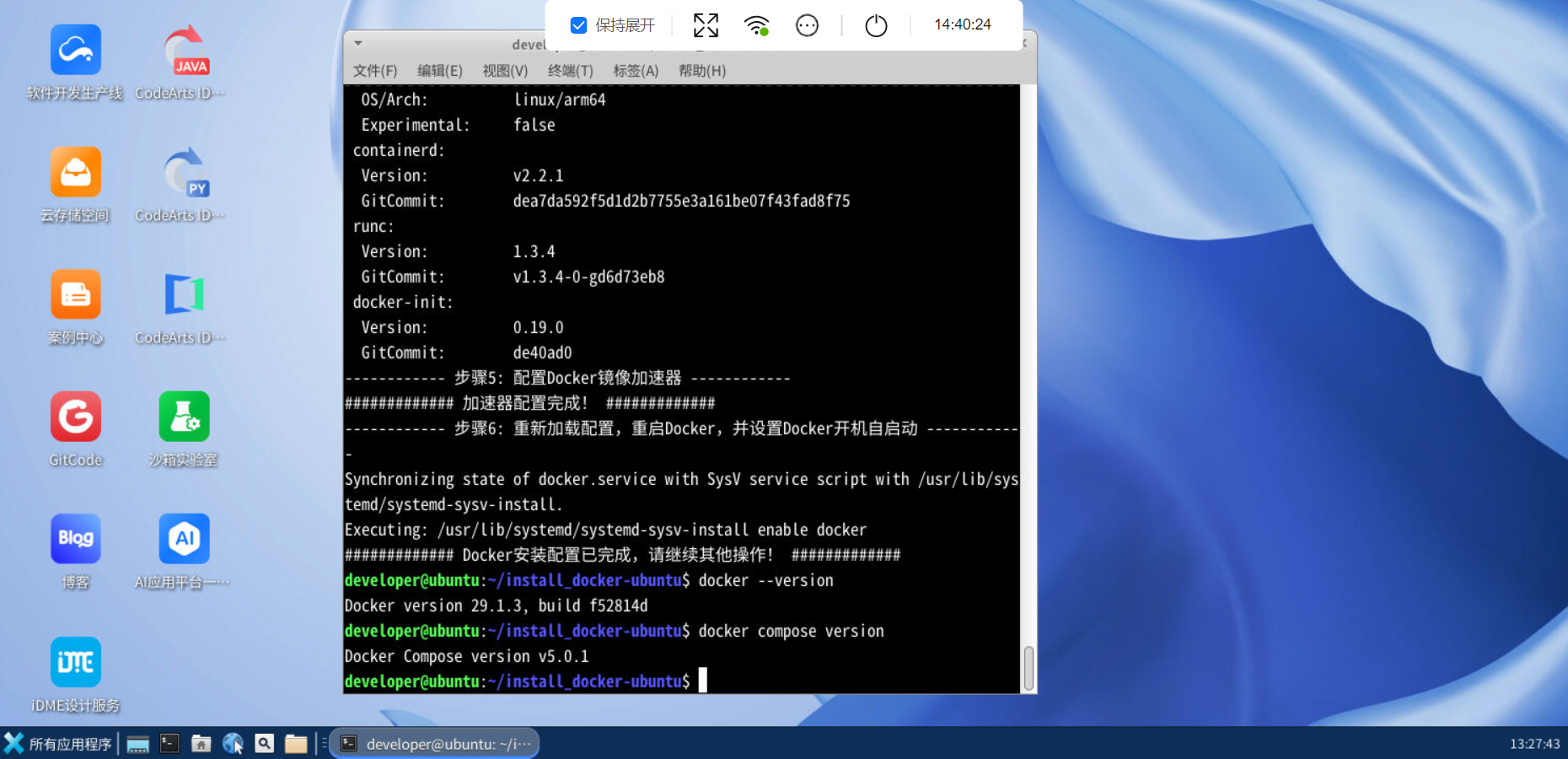Click the terminal vertical scrollbar thumb
This screenshot has height=759, width=1568.
[x=1028, y=668]
